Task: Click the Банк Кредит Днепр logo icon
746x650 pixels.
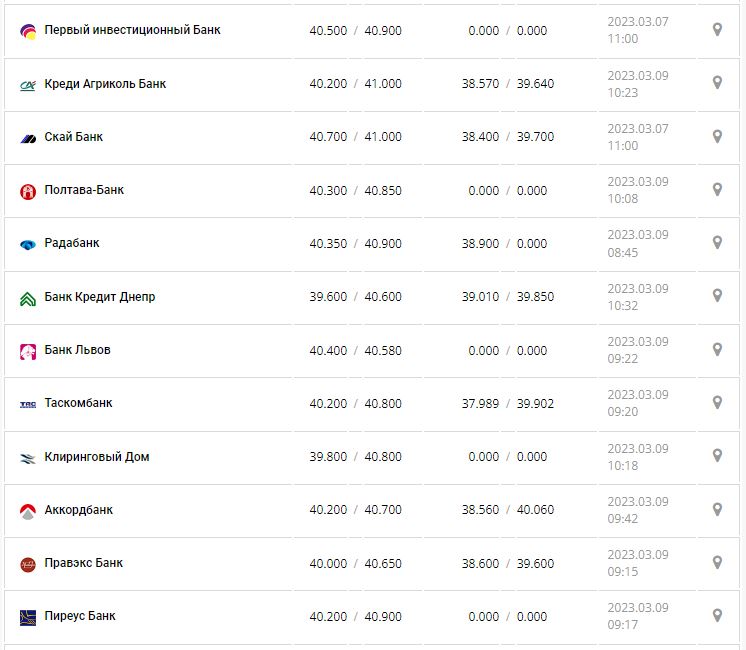Action: coord(28,298)
